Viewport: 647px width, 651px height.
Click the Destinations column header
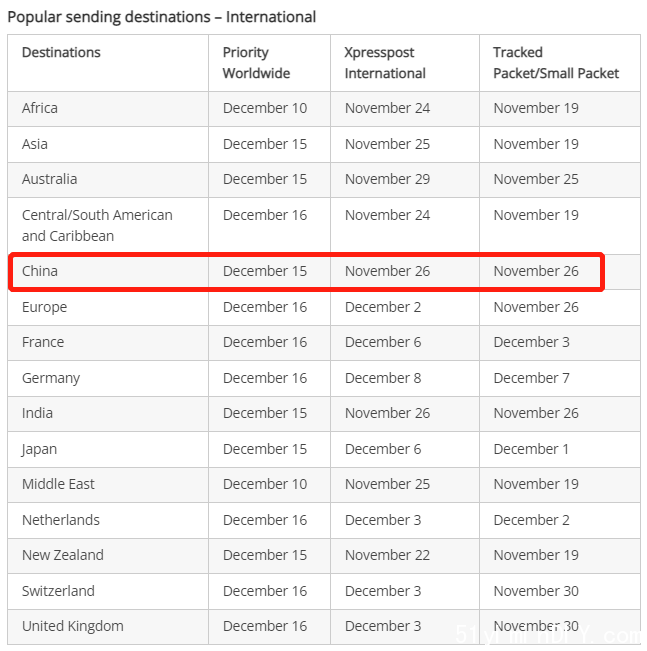(61, 52)
